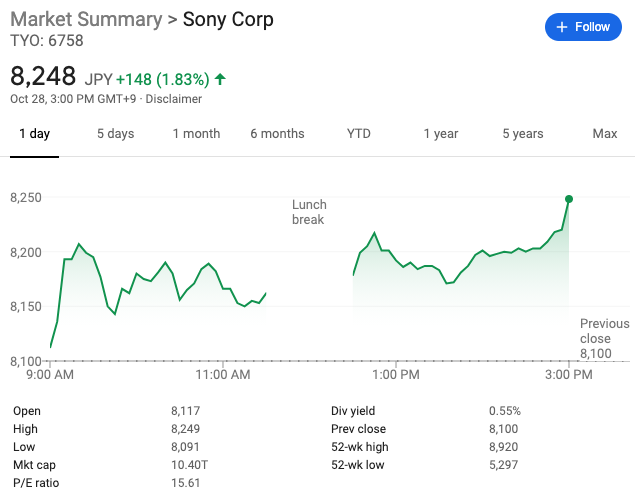Click the Low value 8,091

185,447
